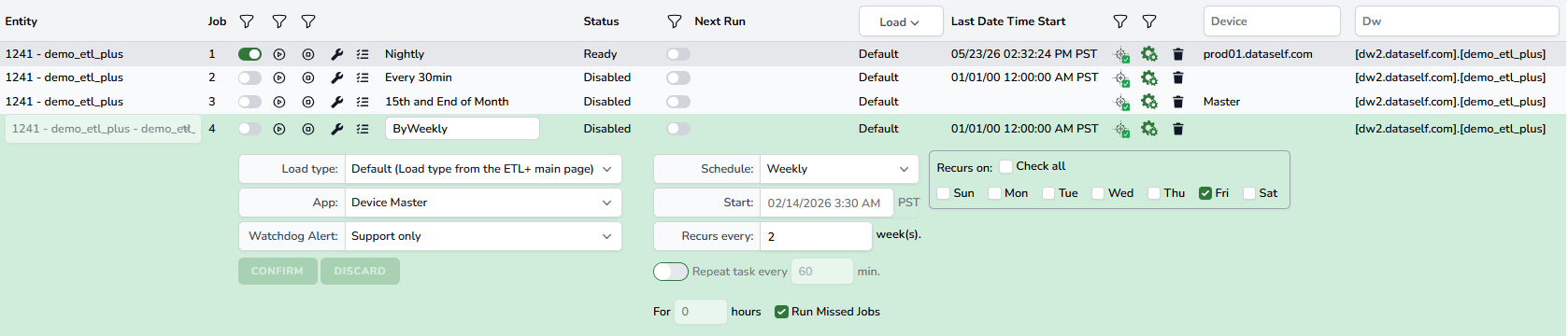
Task: Check the Thu recurrence checkbox
Action: point(1154,193)
